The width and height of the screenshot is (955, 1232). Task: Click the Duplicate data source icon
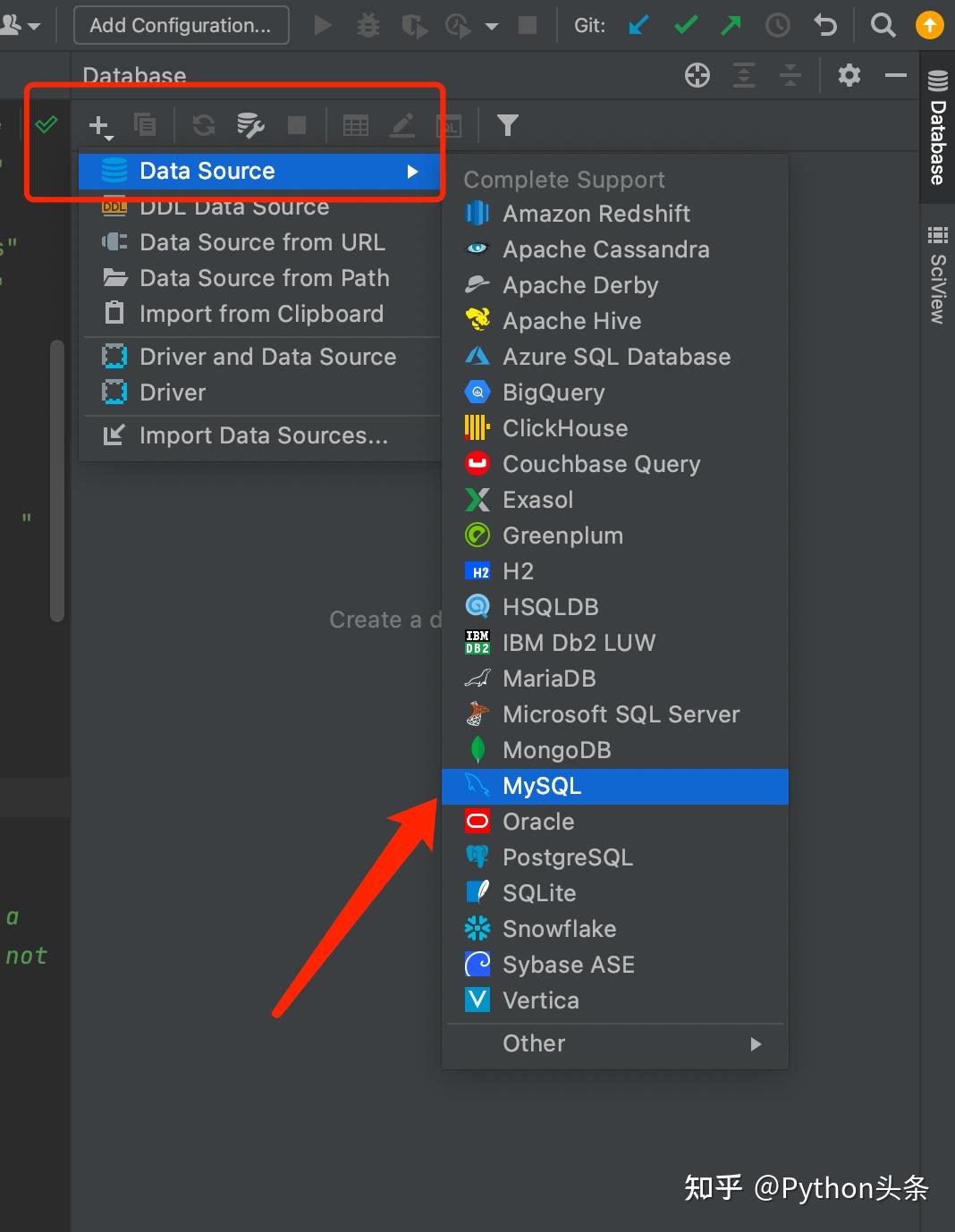point(145,125)
